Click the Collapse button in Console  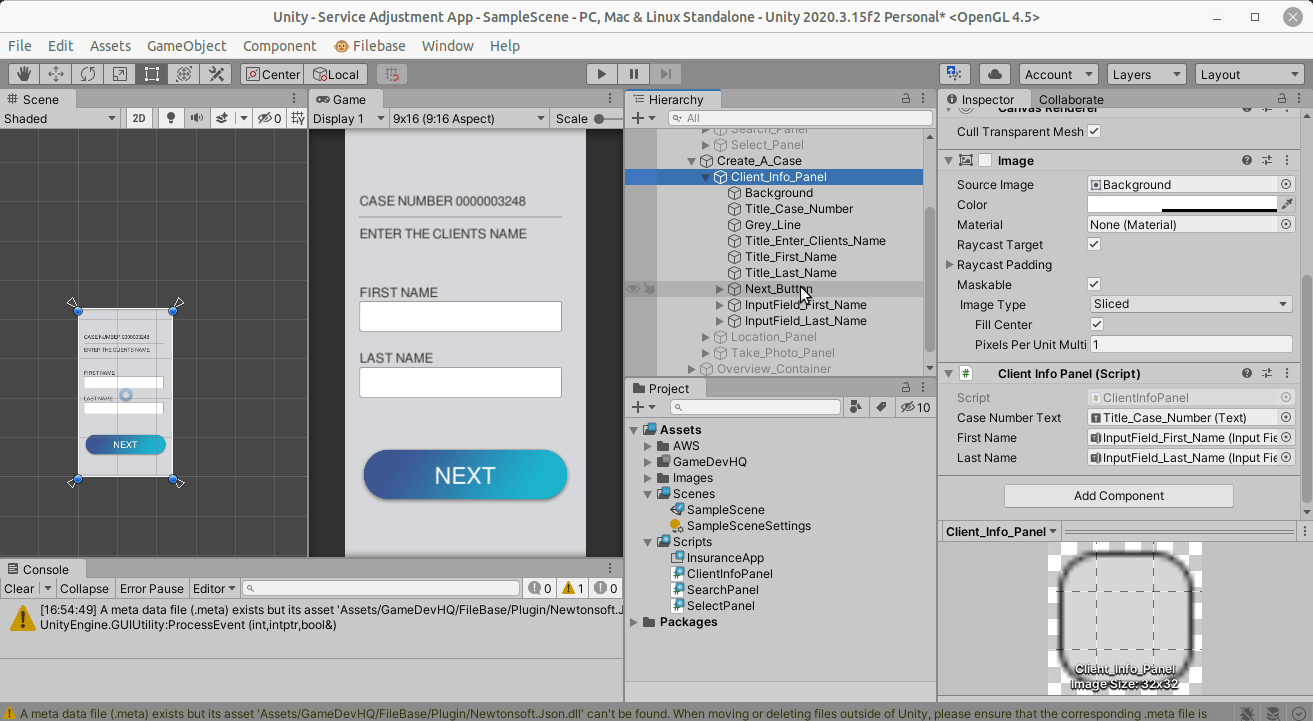[84, 588]
